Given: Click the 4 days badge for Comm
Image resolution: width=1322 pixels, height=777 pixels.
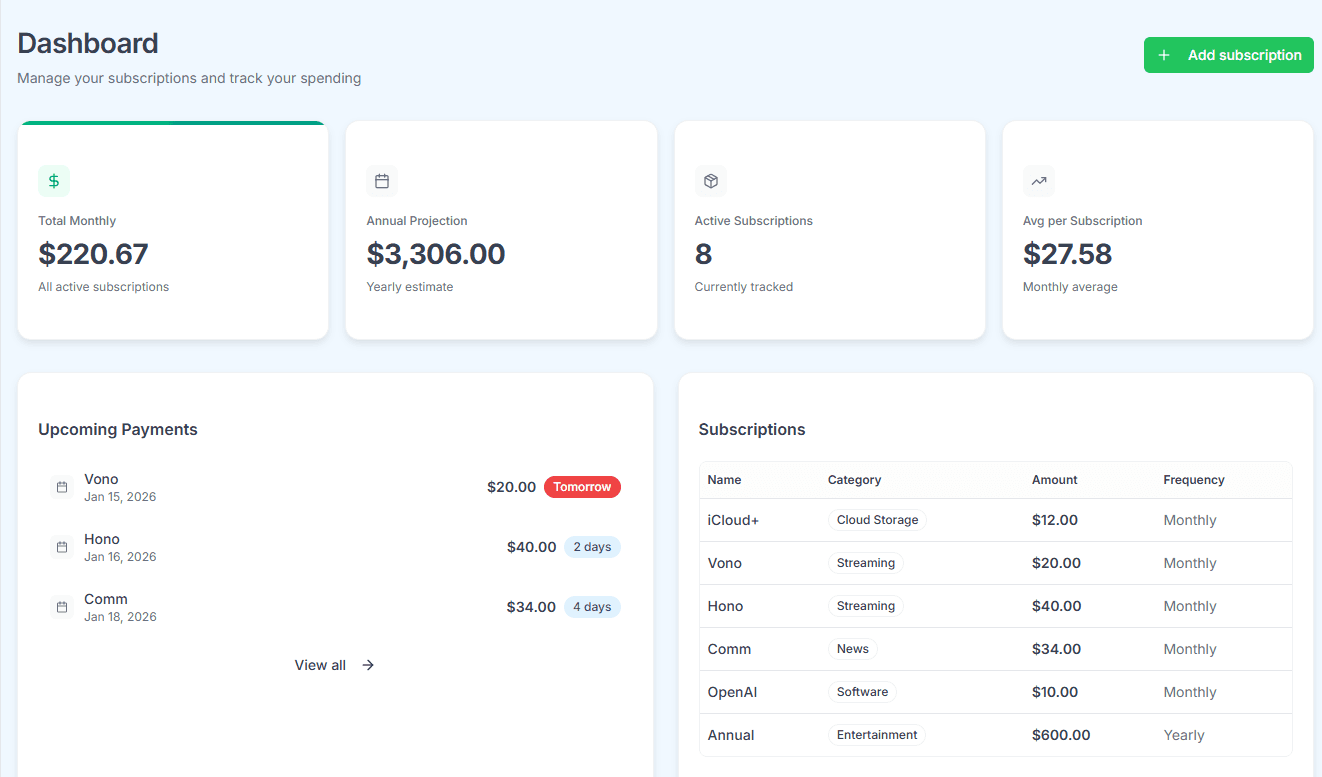Looking at the screenshot, I should 592,607.
